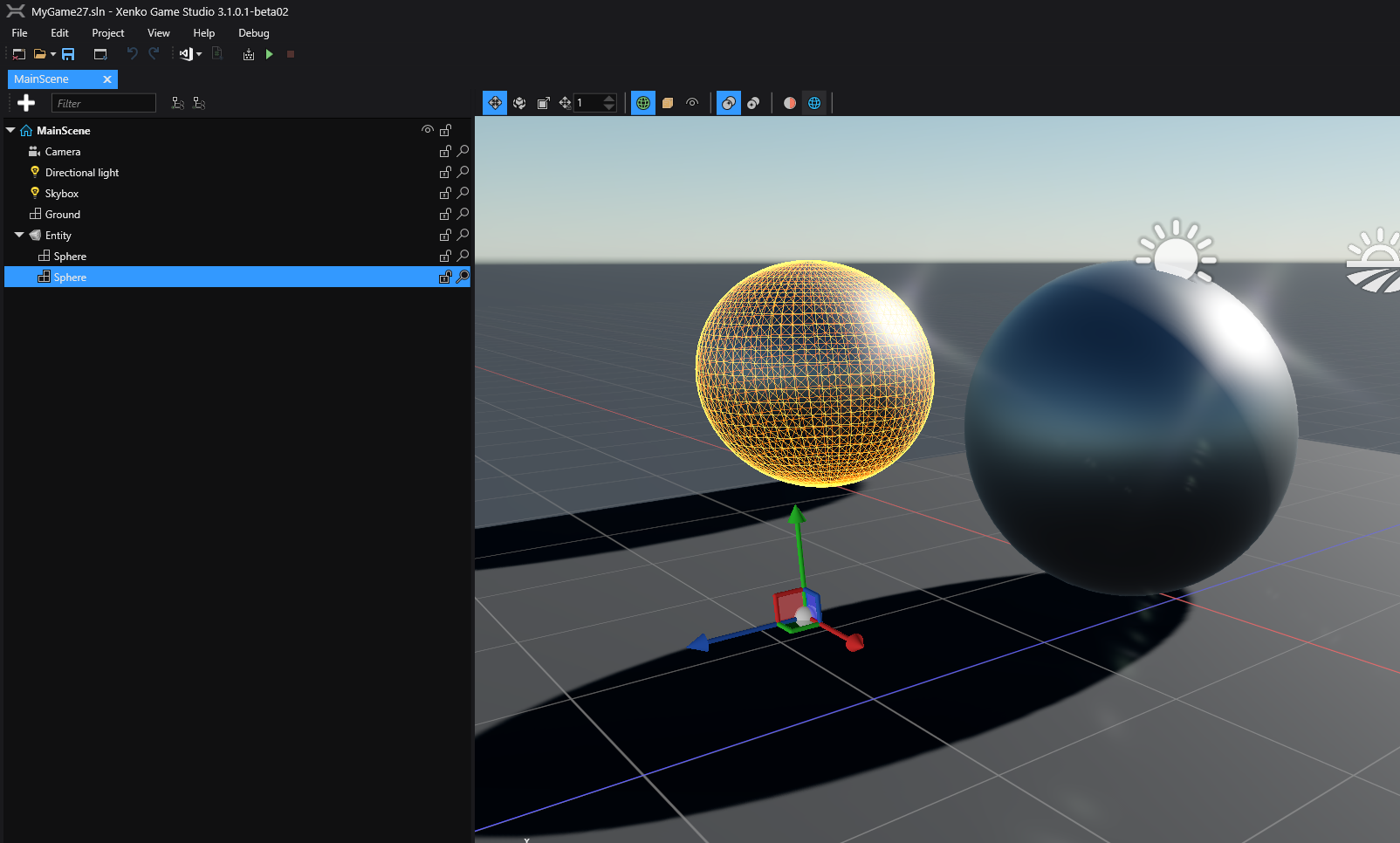
Task: Click the second material spheres icon
Action: click(753, 103)
